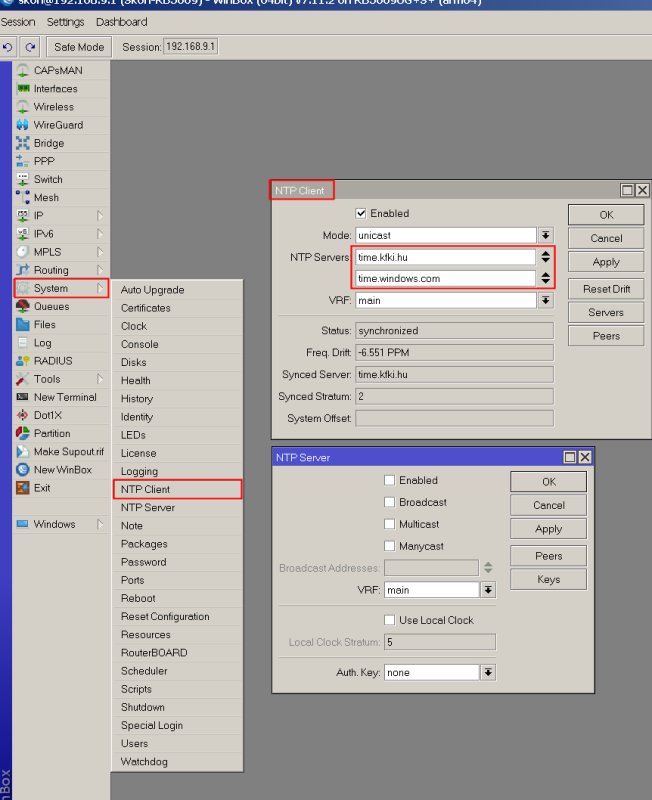Click stepper arrows beside time.windows.com

point(546,278)
